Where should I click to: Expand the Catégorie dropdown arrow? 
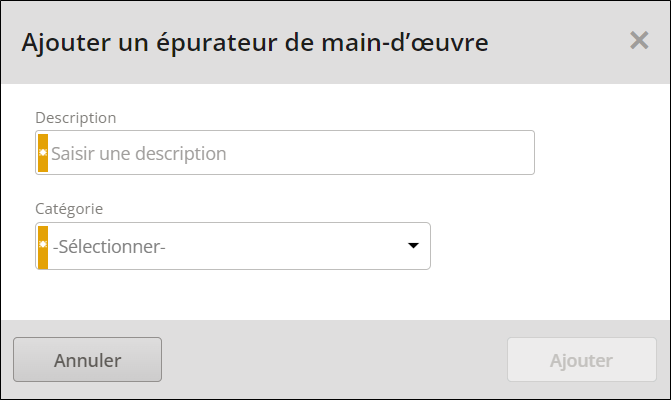pyautogui.click(x=413, y=246)
